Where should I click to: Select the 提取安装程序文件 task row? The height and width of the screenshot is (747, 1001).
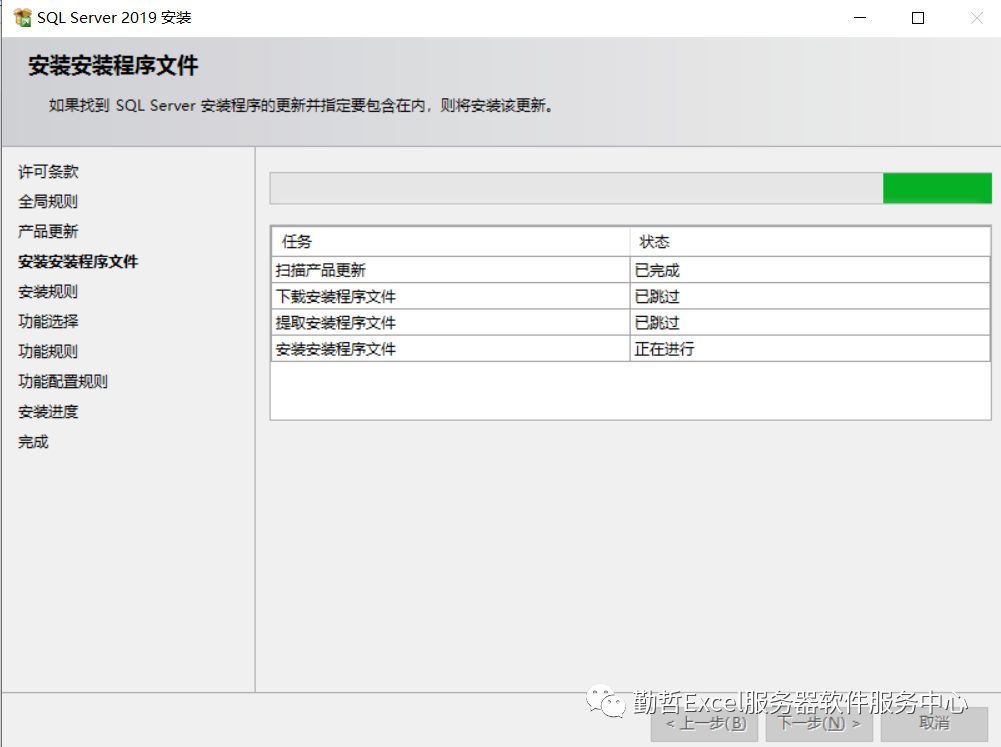point(631,322)
